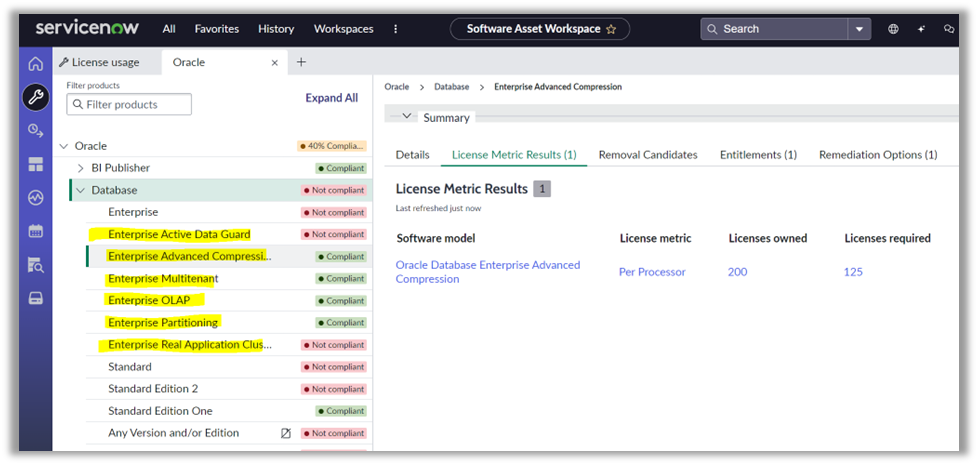
Task: Add a new tab with the plus button
Action: 301,62
